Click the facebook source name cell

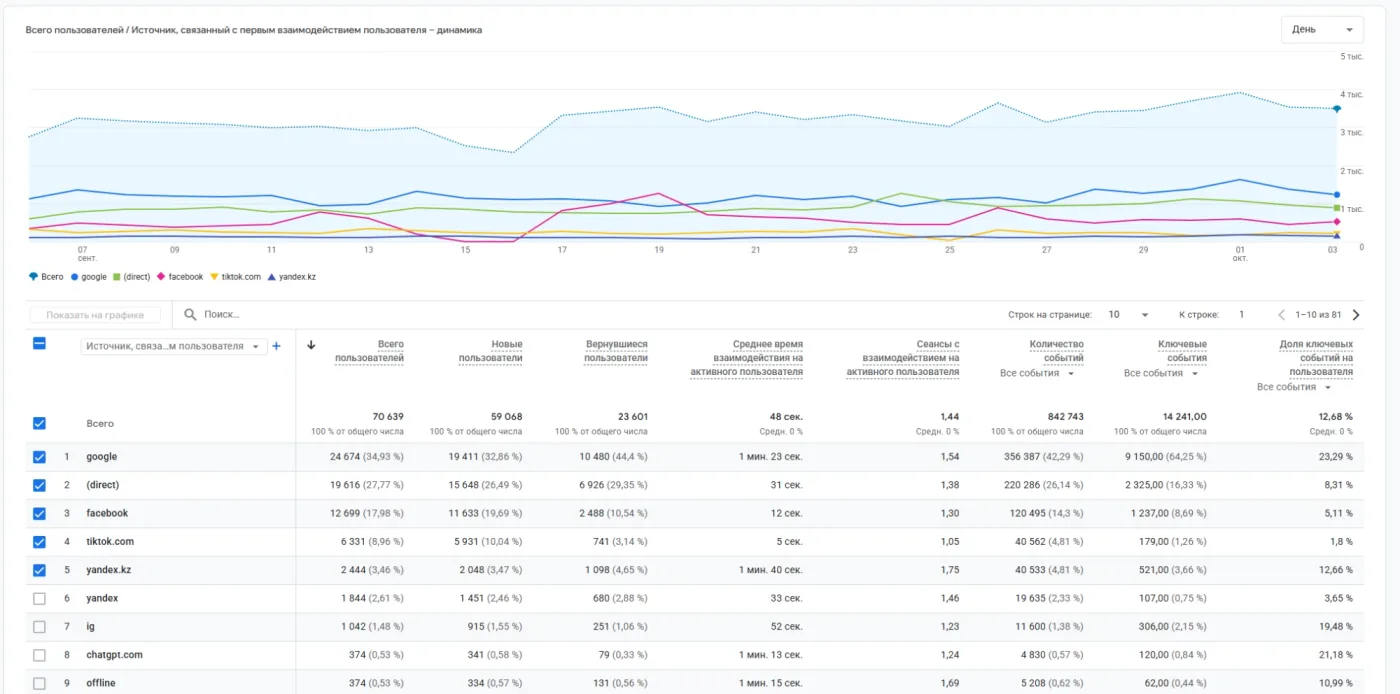pos(107,513)
